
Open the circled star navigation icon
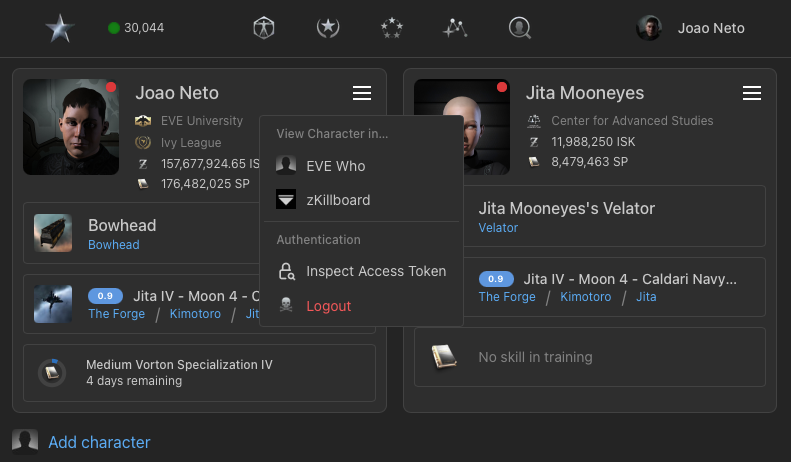[328, 28]
